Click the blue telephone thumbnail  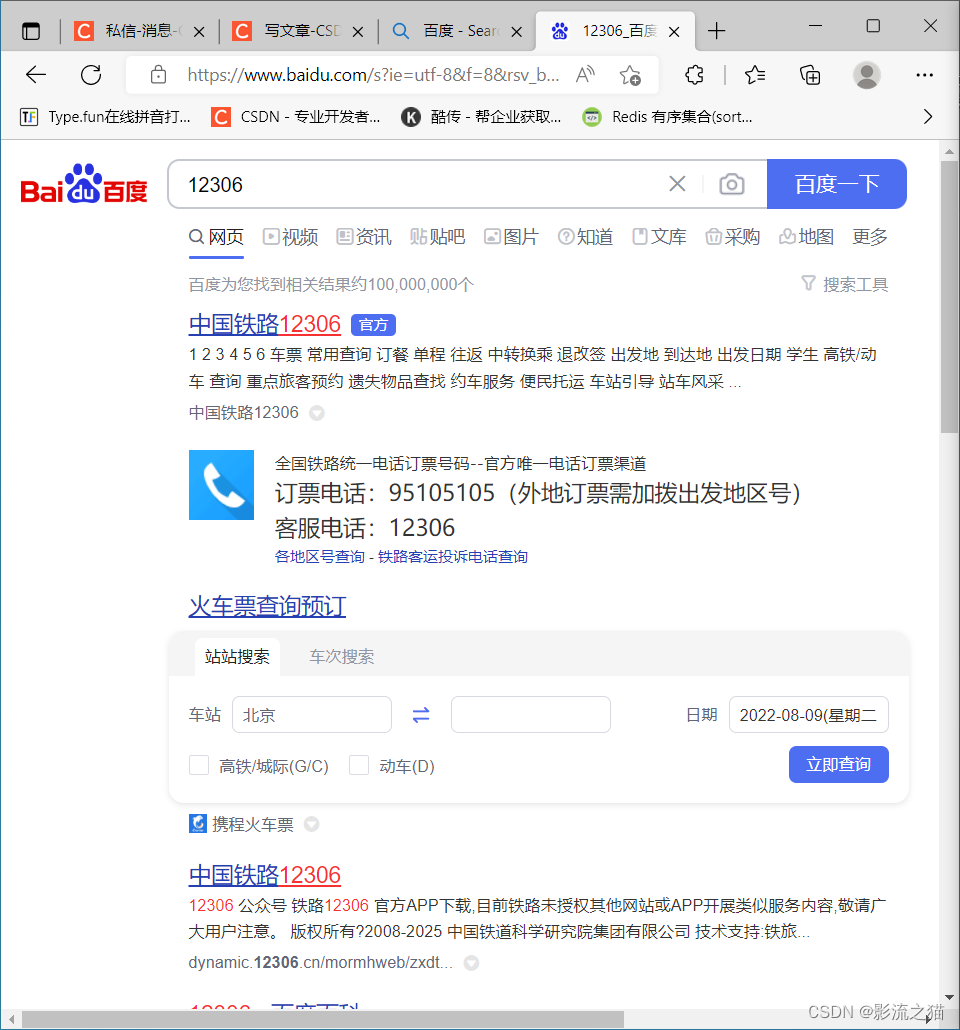coord(221,485)
